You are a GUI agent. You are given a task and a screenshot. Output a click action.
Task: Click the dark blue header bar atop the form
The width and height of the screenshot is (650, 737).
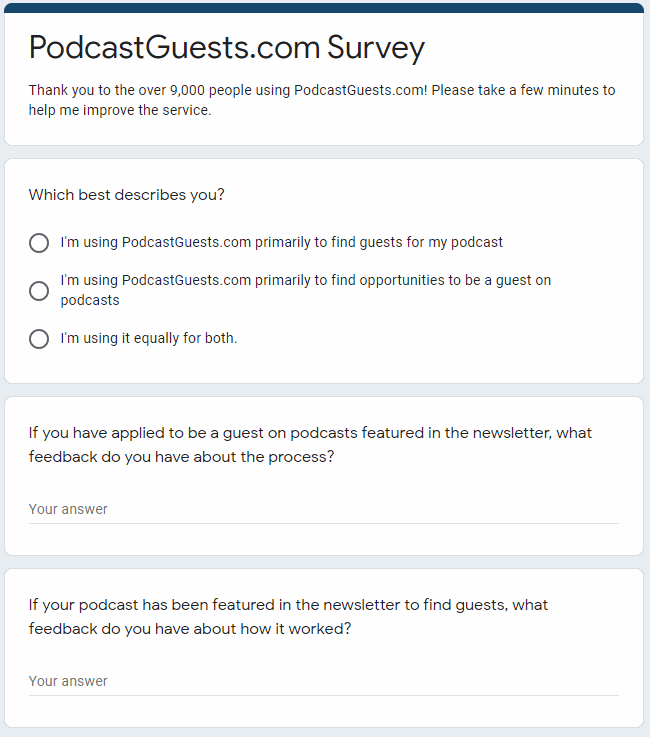coord(324,8)
